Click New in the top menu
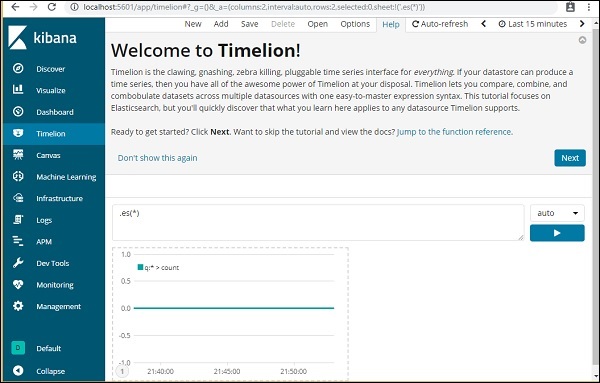Screen dimensions: 600x383 193,24
